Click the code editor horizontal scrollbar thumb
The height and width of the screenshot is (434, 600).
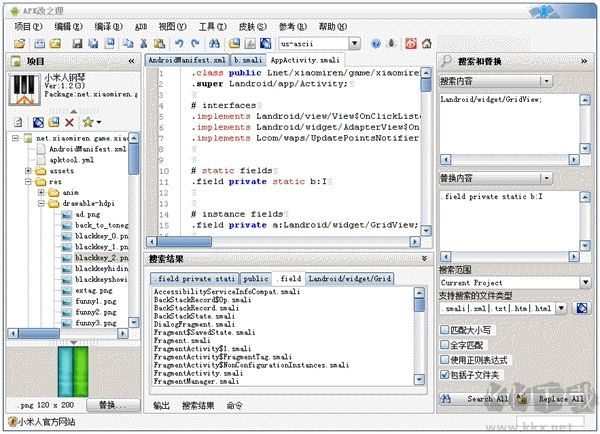coord(184,241)
